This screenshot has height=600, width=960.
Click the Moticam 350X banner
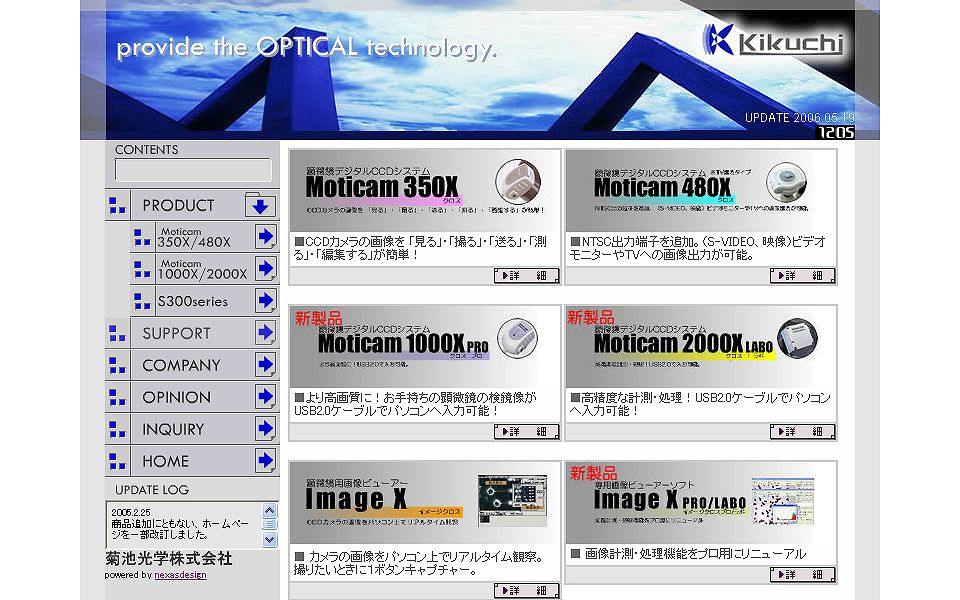(425, 190)
